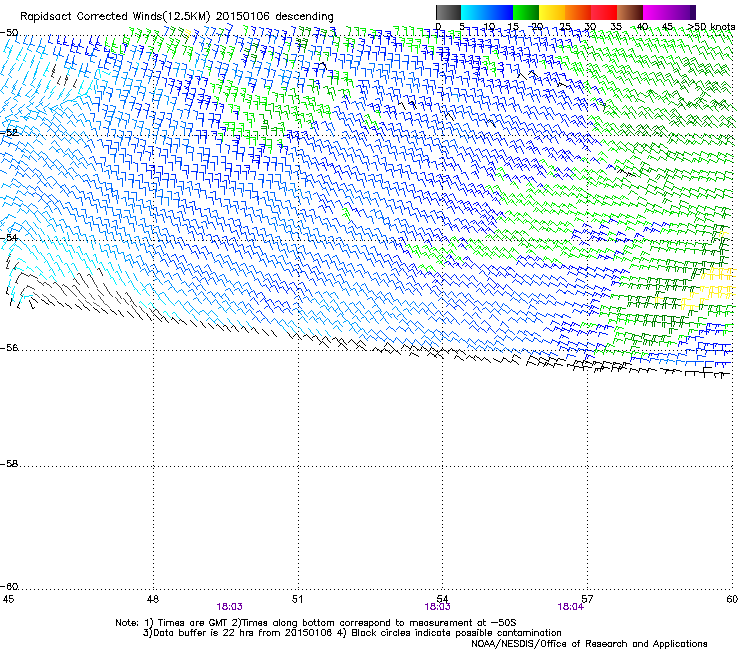740x650 pixels.
Task: Click the -58 latitude axis label
Action: point(9,464)
